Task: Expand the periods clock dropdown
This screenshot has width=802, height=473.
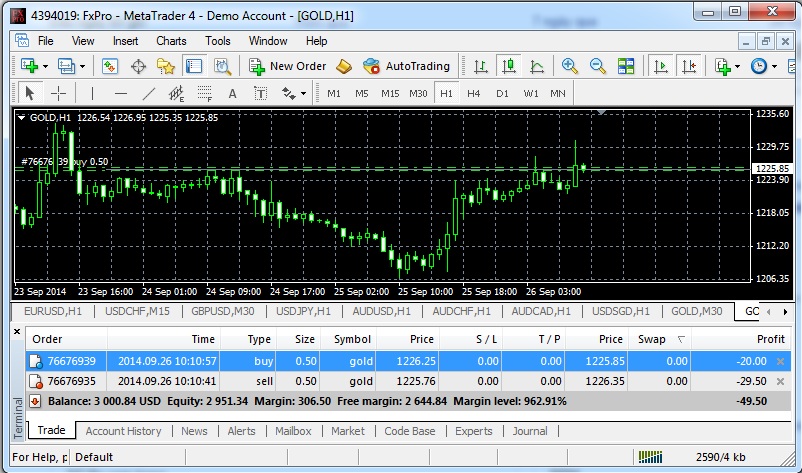Action: coord(774,66)
